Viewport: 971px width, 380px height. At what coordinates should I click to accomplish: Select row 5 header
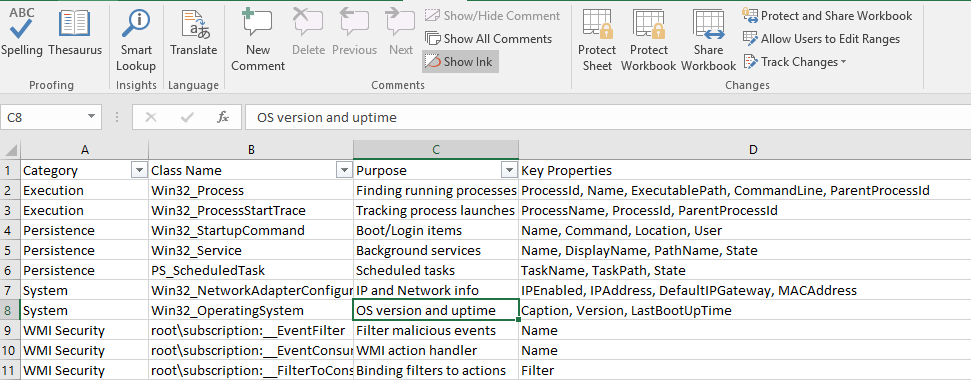[x=11, y=251]
